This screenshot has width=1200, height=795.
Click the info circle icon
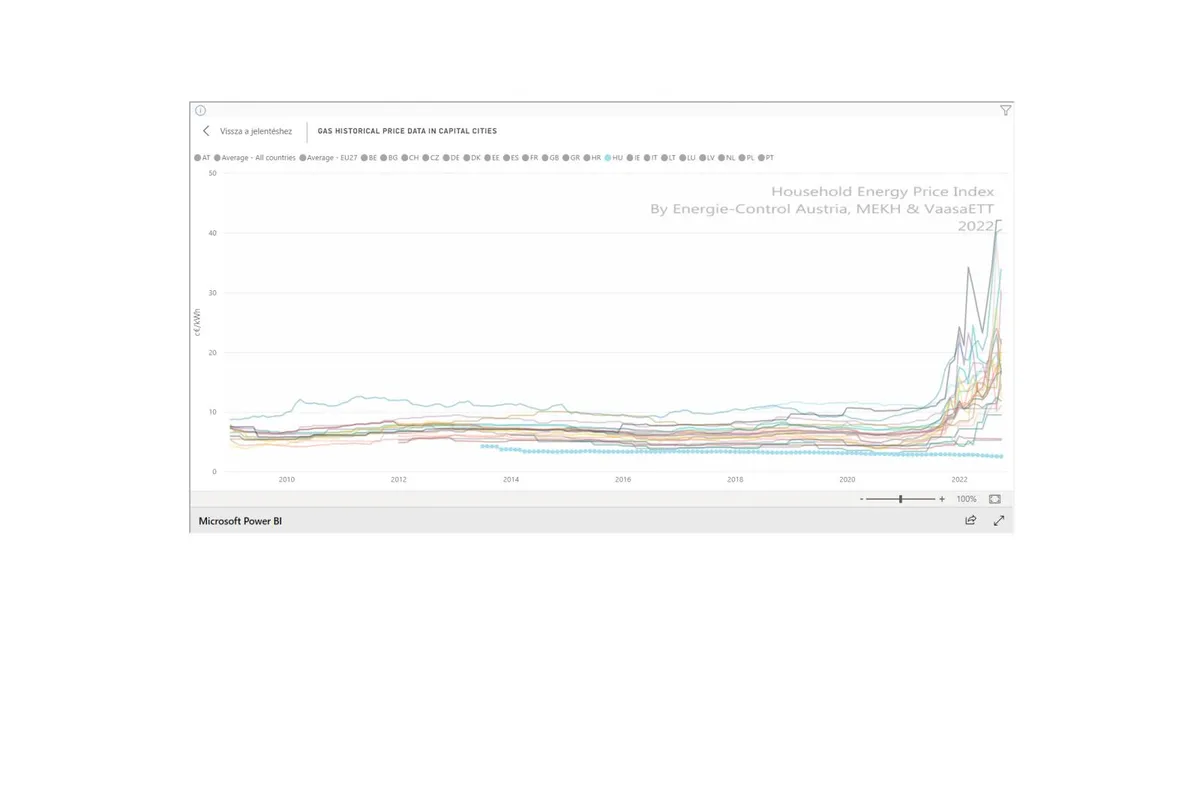(x=200, y=111)
